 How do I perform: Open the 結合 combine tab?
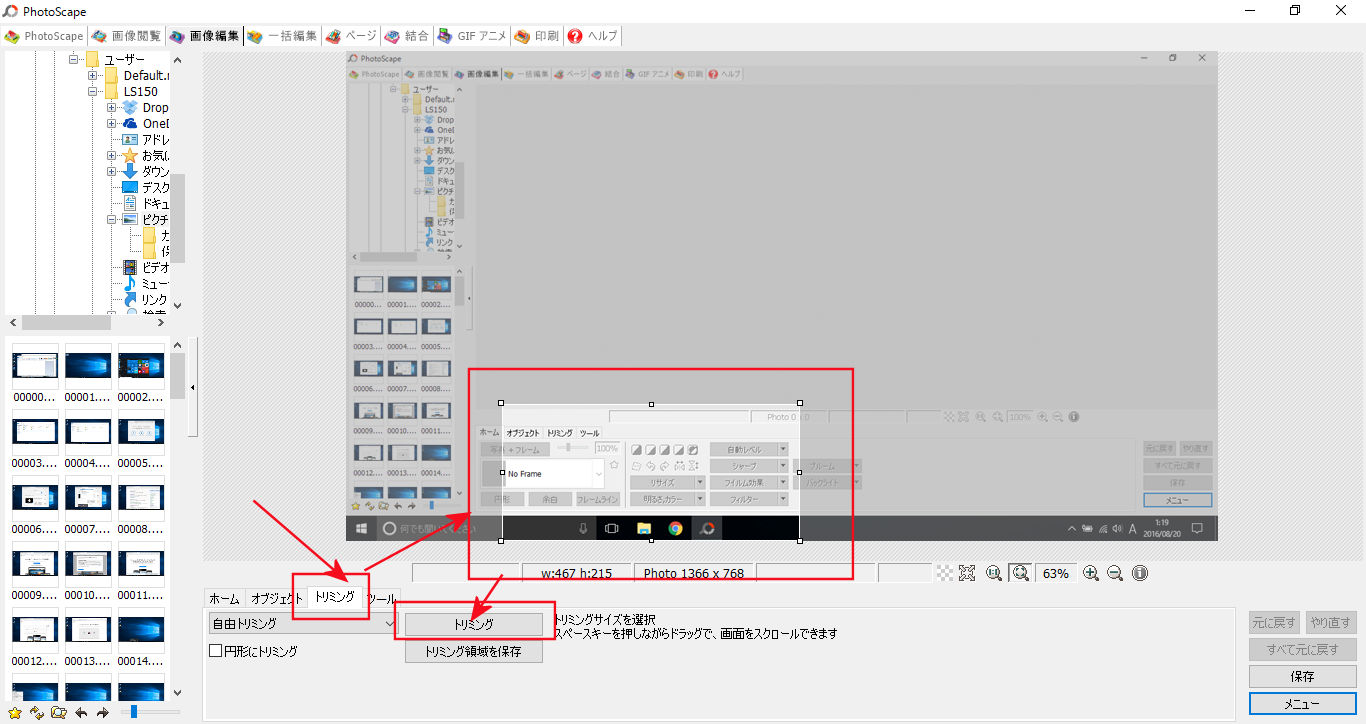click(x=406, y=36)
